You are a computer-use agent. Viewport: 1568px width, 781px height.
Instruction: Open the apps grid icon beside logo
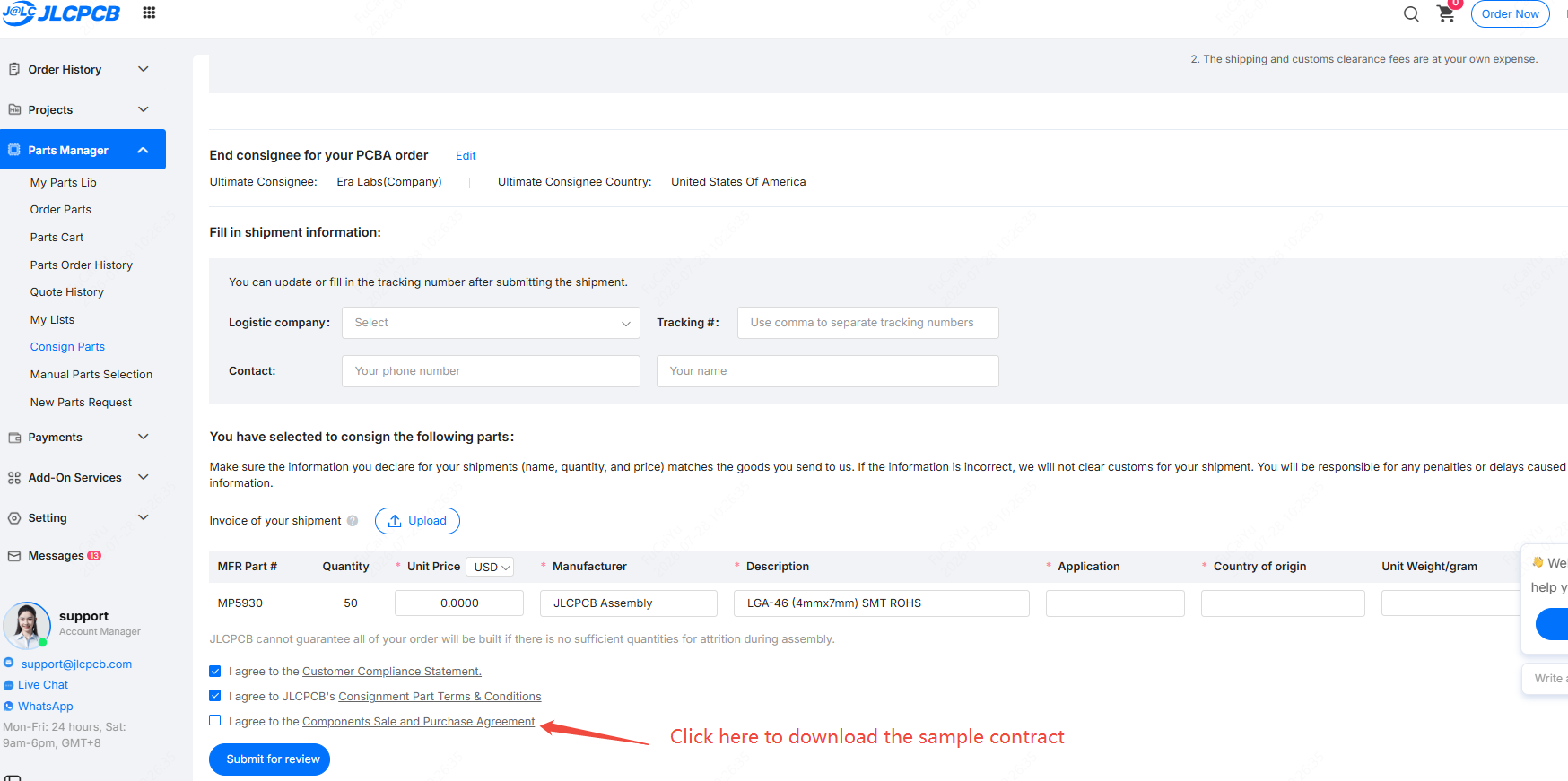(149, 13)
